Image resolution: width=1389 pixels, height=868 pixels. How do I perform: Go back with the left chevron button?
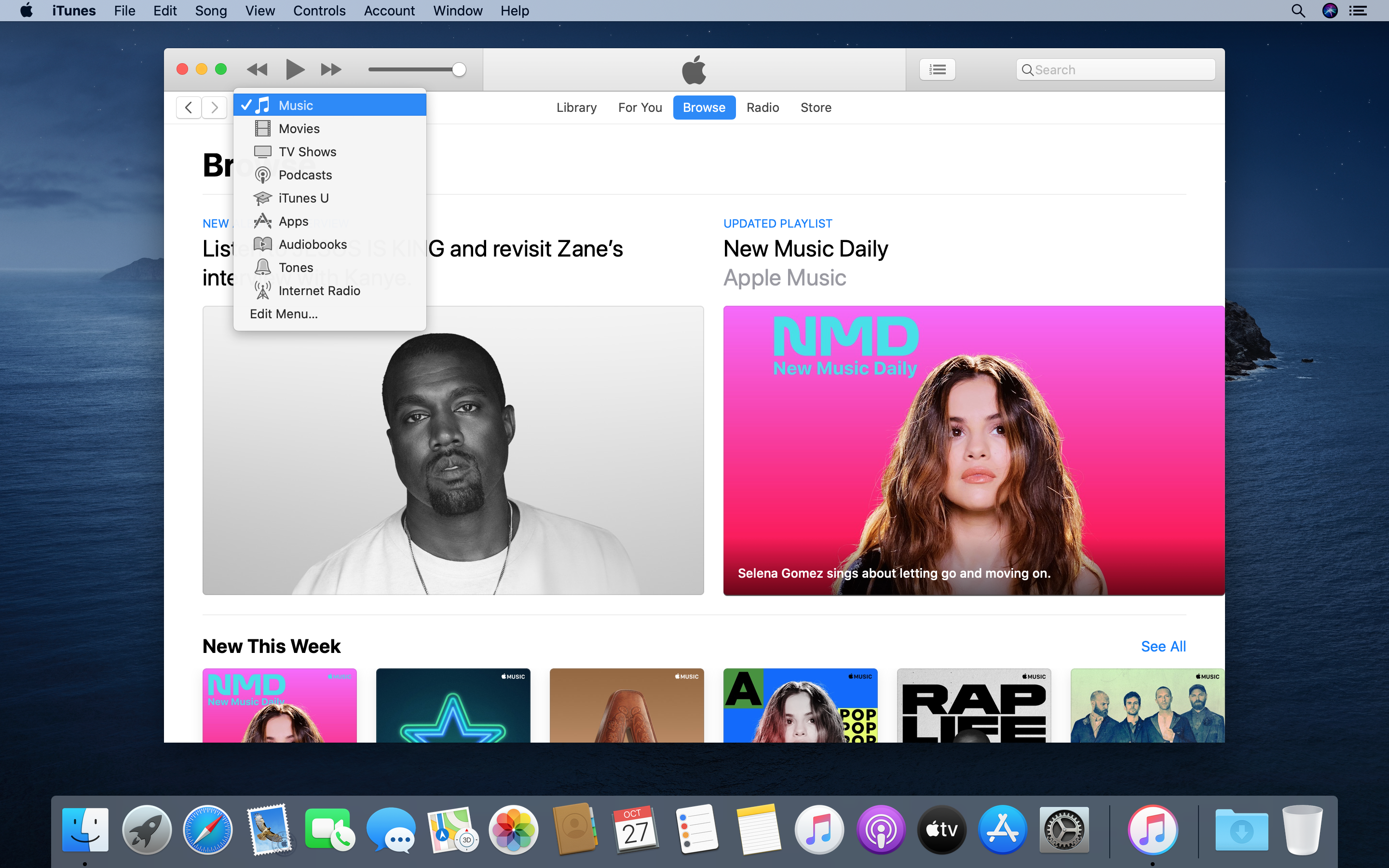pos(188,108)
